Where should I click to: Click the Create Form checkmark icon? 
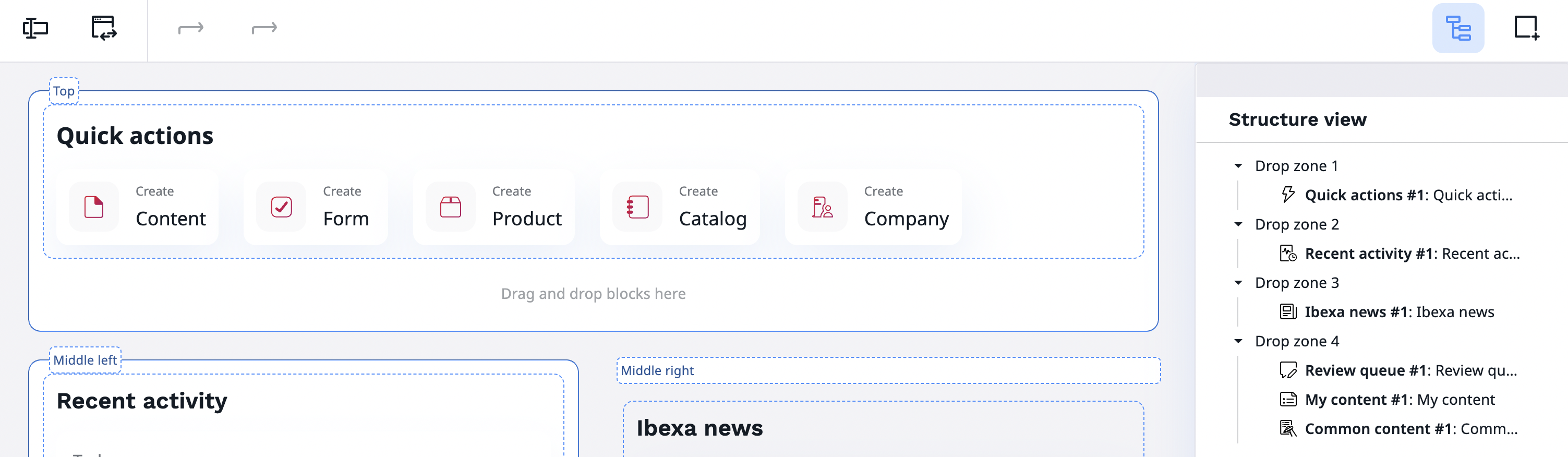281,207
